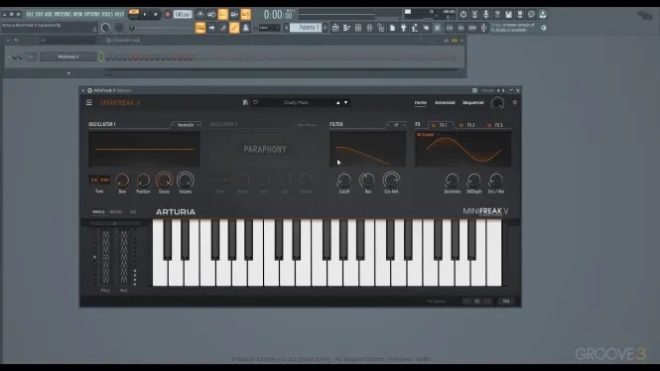Toggle the highlighted draw pencil tool icon
This screenshot has height=371, width=660.
[x=234, y=28]
